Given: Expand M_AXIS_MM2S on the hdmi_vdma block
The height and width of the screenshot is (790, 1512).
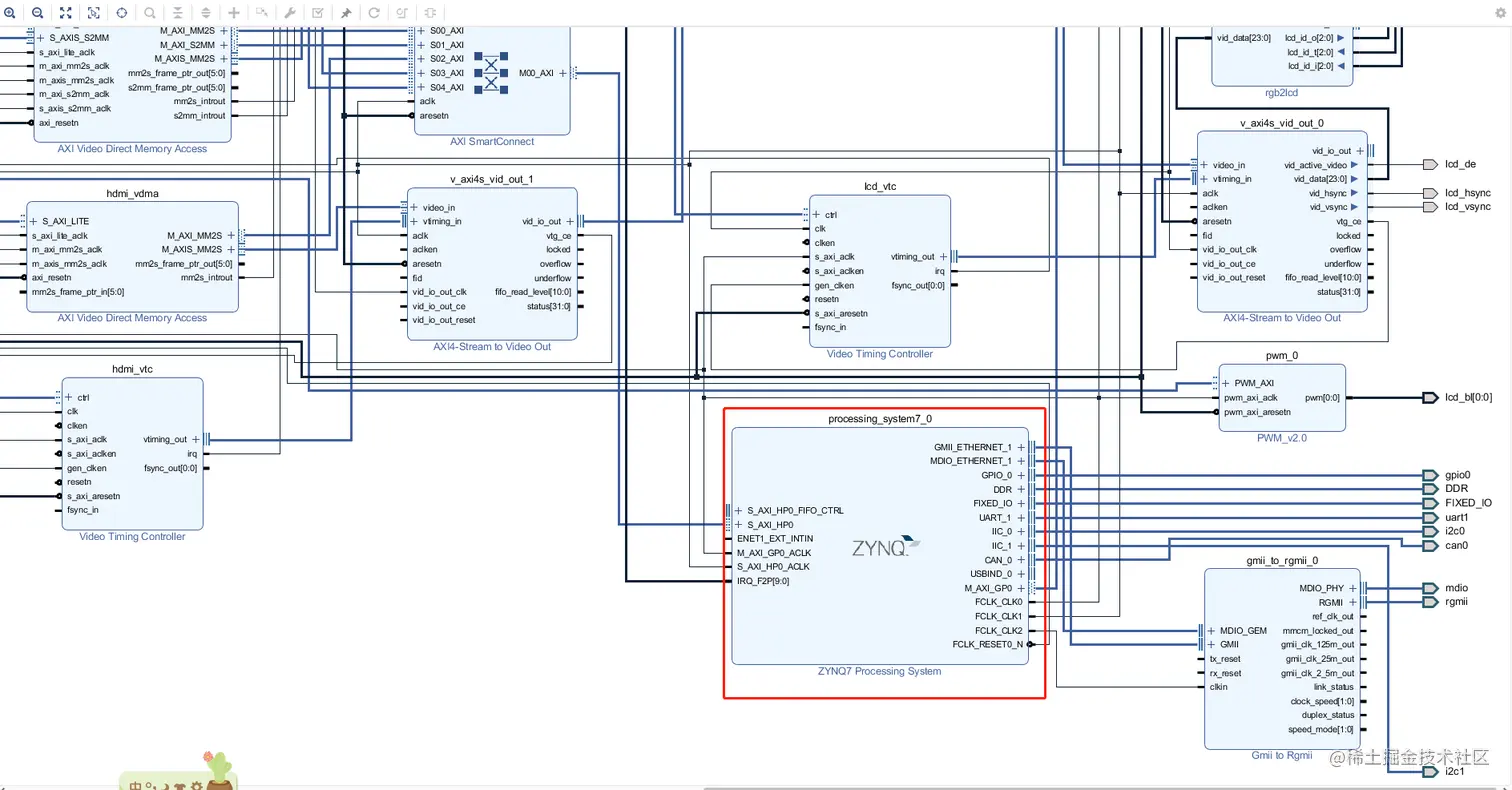Looking at the screenshot, I should 231,249.
